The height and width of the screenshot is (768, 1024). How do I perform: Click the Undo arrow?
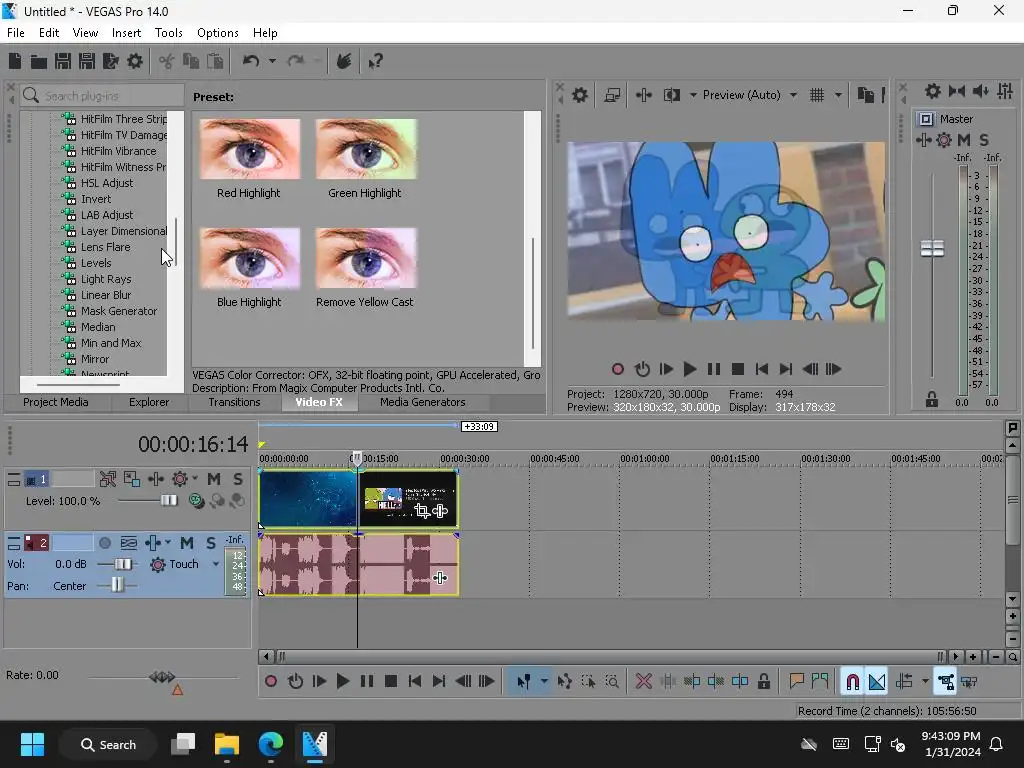(251, 61)
